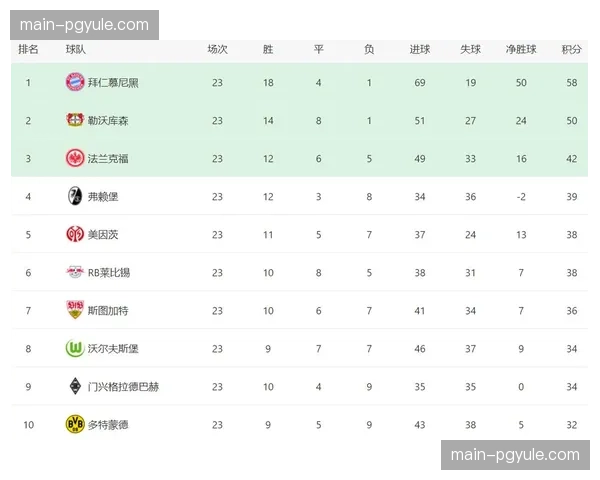Click the VfB Stuttgart club logo
The width and height of the screenshot is (600, 480).
[x=75, y=310]
